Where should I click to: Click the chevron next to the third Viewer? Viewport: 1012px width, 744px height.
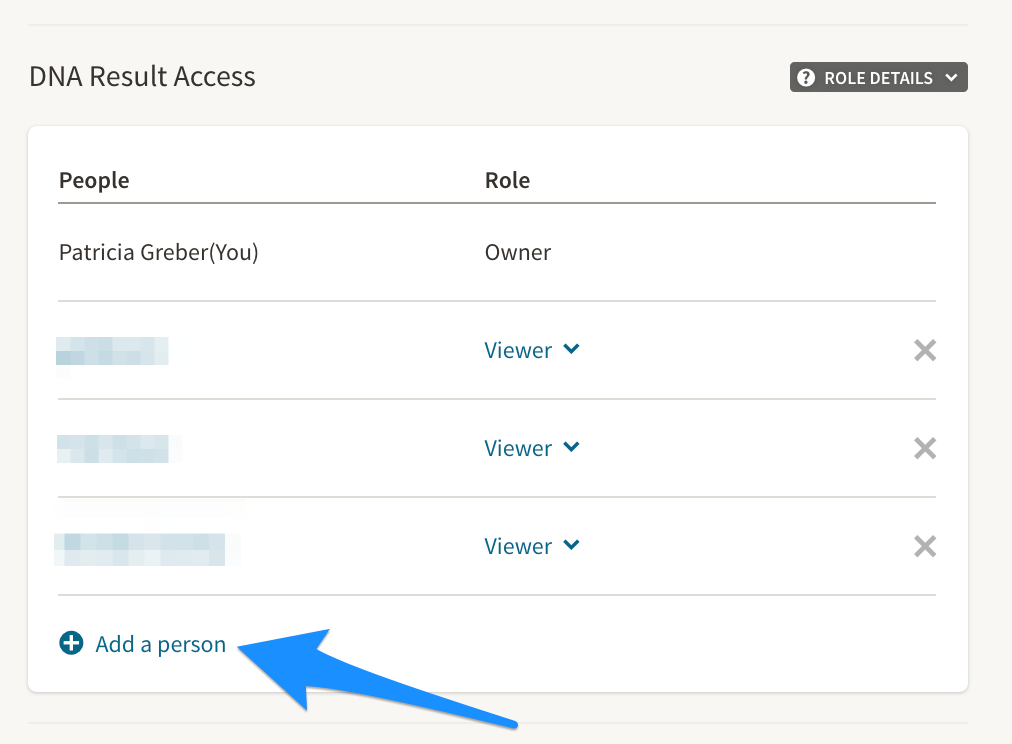[571, 545]
